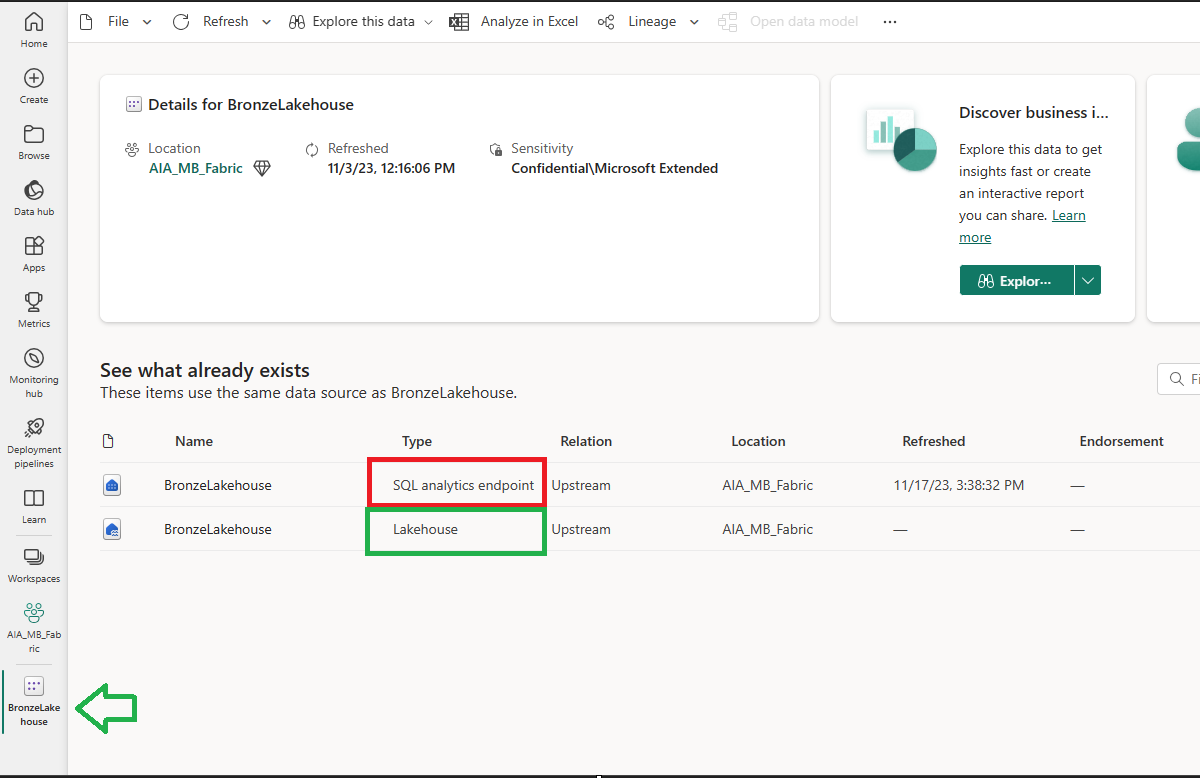The image size is (1200, 778).
Task: Click the Lakehouse row item icon
Action: [x=112, y=529]
